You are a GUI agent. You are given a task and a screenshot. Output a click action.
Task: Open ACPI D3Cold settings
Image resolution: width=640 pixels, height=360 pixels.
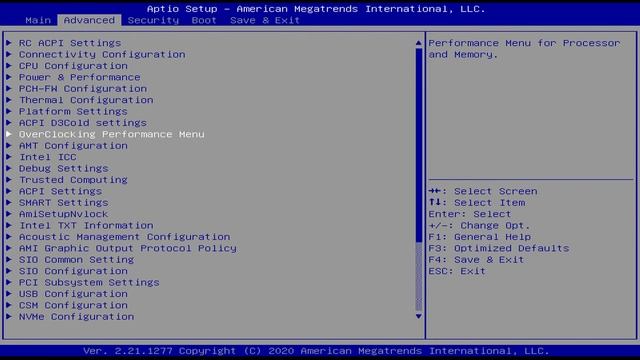83,123
